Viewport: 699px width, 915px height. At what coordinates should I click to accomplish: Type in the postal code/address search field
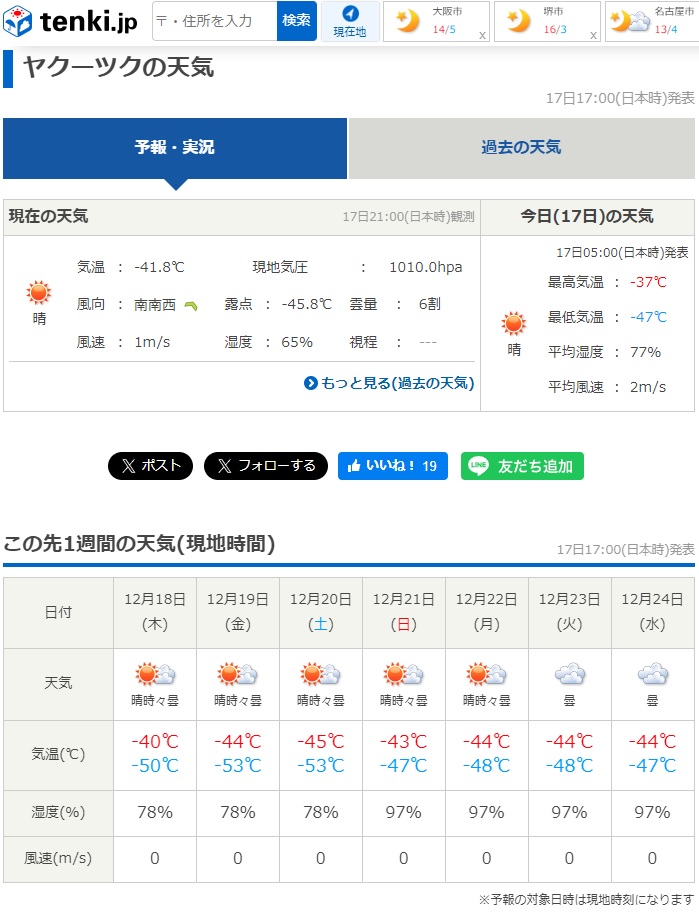click(214, 21)
